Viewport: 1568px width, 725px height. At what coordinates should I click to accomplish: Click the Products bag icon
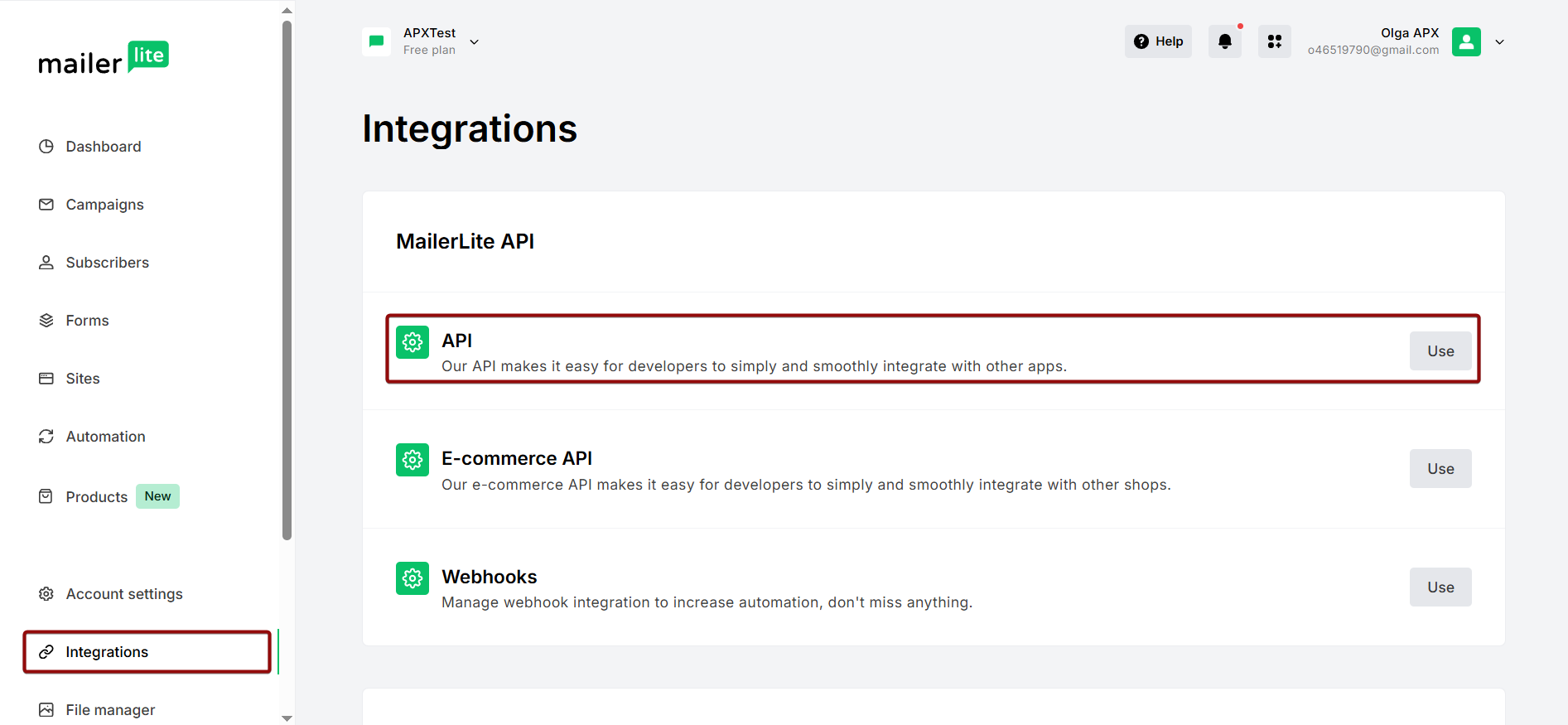pyautogui.click(x=46, y=496)
